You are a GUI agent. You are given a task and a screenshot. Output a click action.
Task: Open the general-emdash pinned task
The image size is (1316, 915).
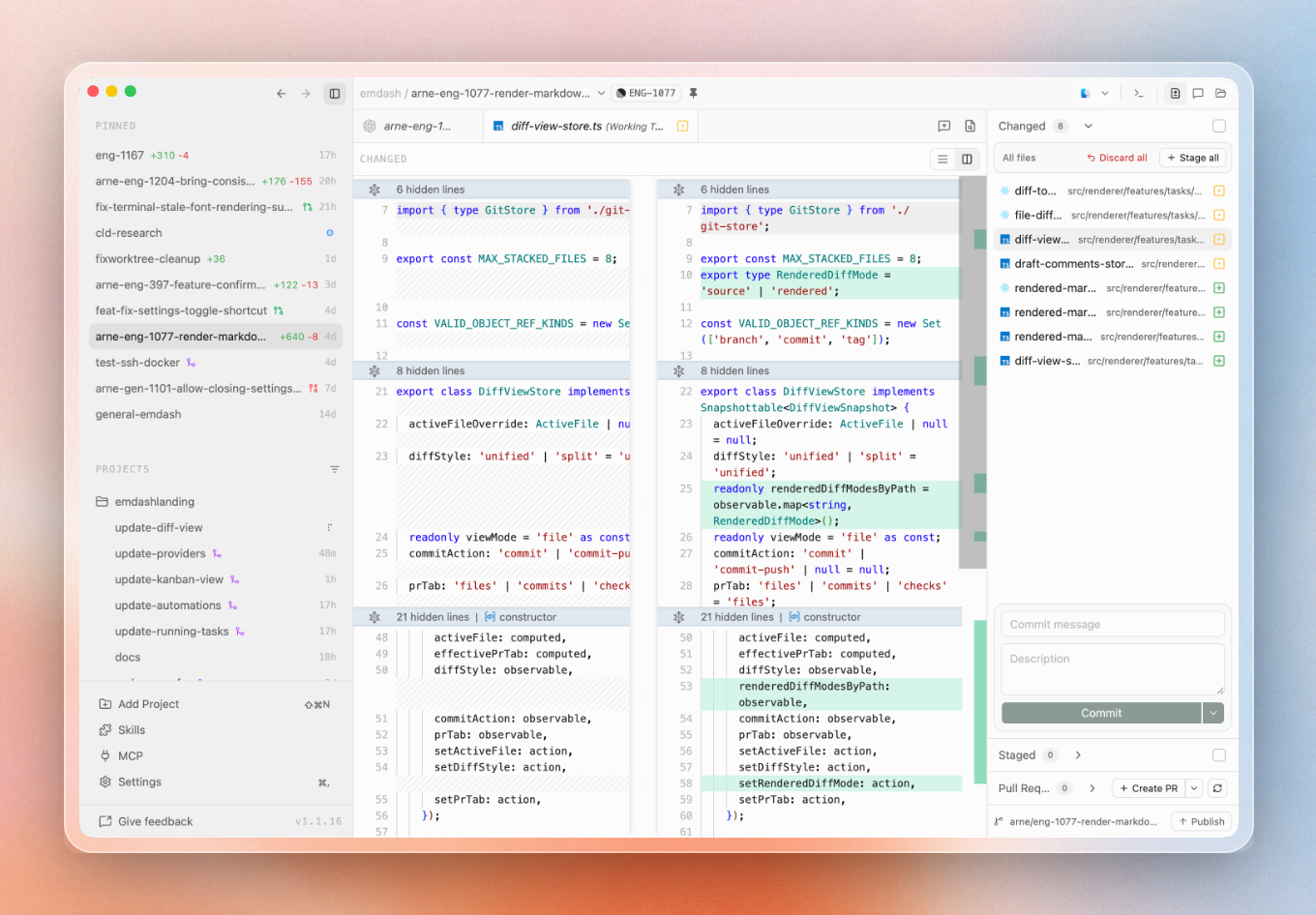coord(216,414)
